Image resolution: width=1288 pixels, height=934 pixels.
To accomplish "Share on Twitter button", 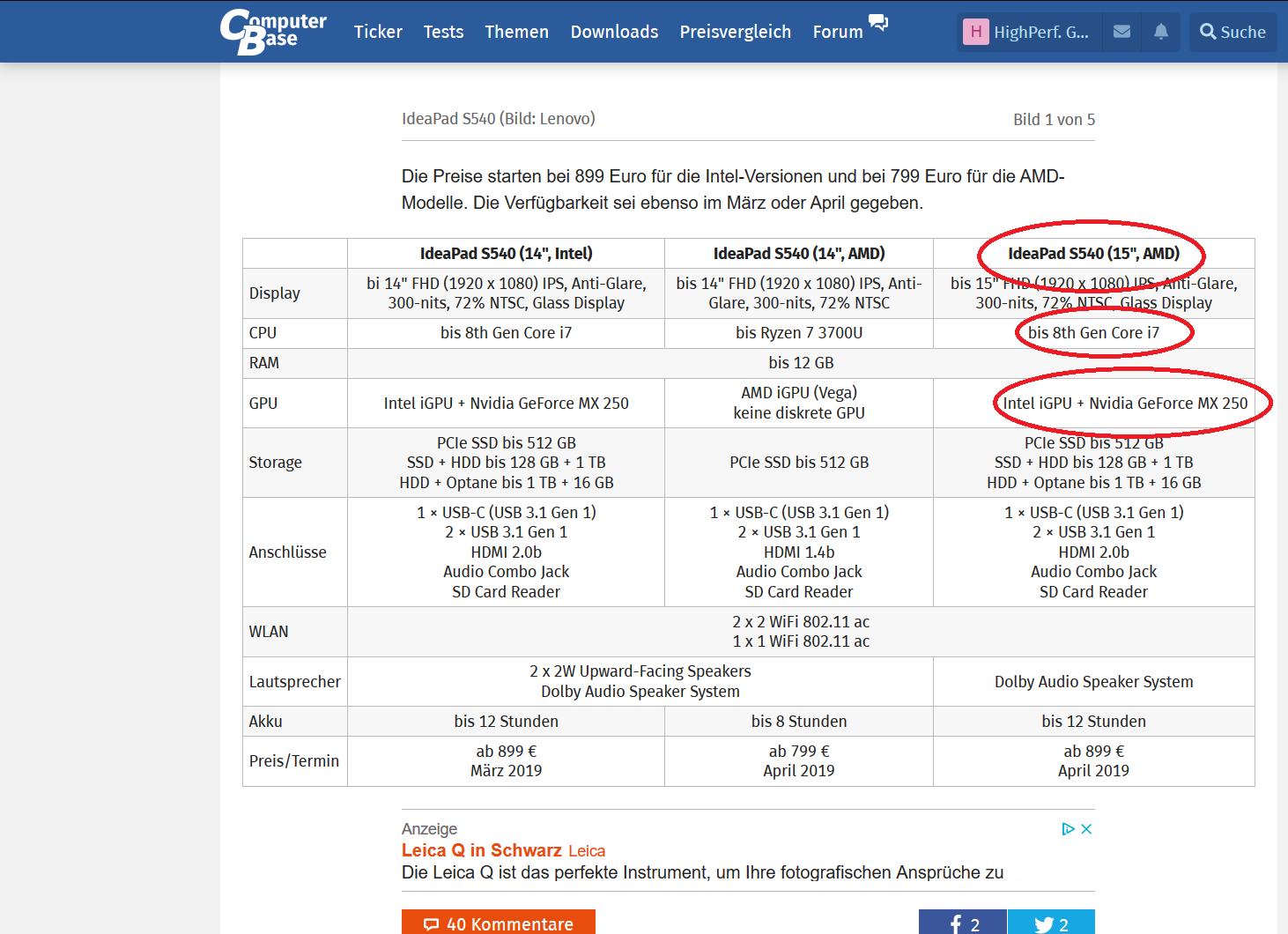I will (x=1051, y=923).
